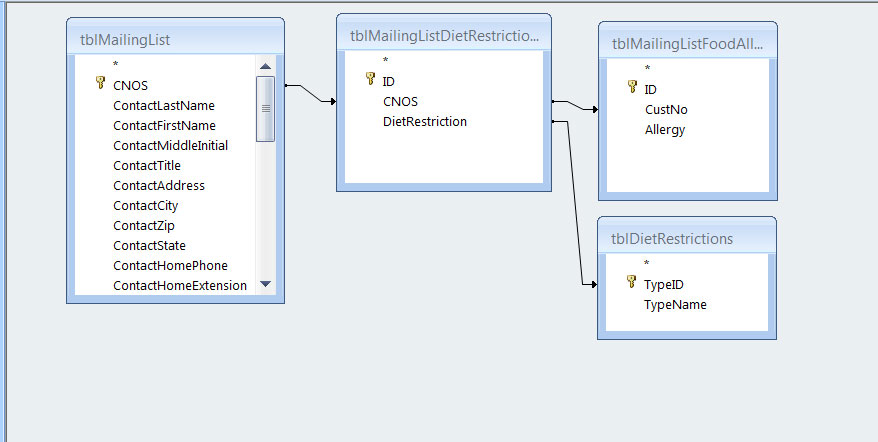Screen dimensions: 878x442
Task: Click the asterisk field in tblMailingListFoodAll...
Action: pyautogui.click(x=647, y=69)
